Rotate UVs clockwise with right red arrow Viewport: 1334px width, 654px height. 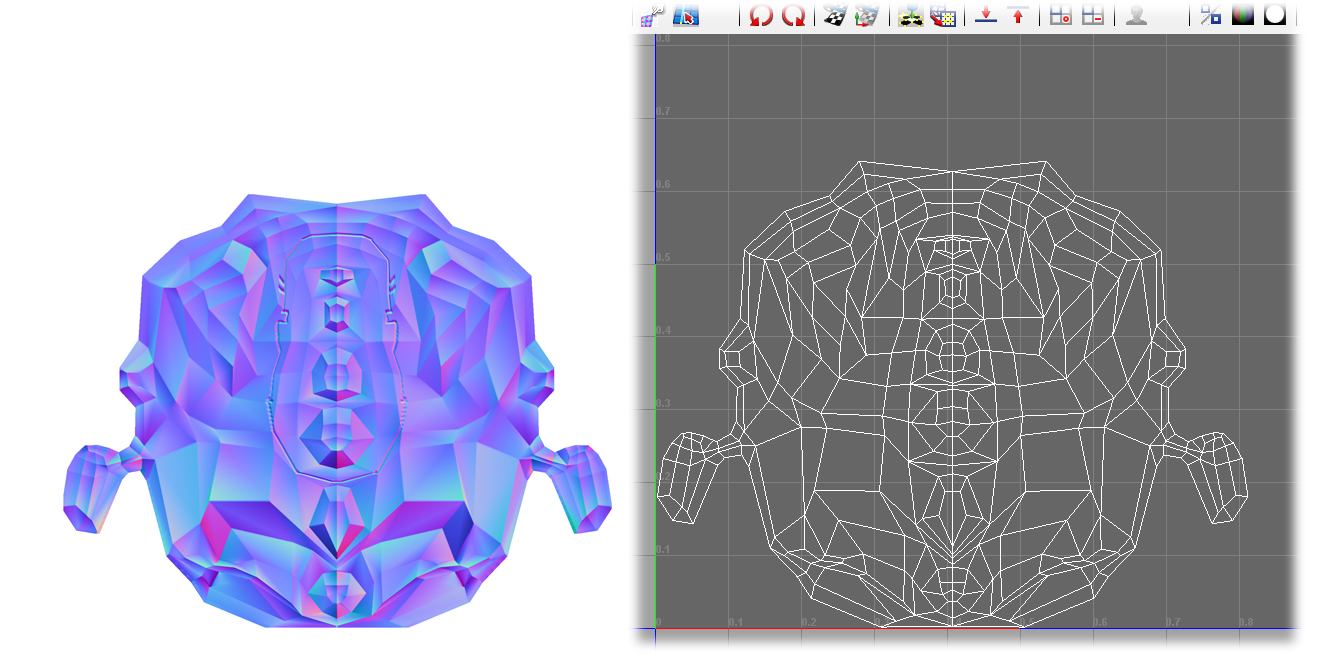(x=794, y=15)
